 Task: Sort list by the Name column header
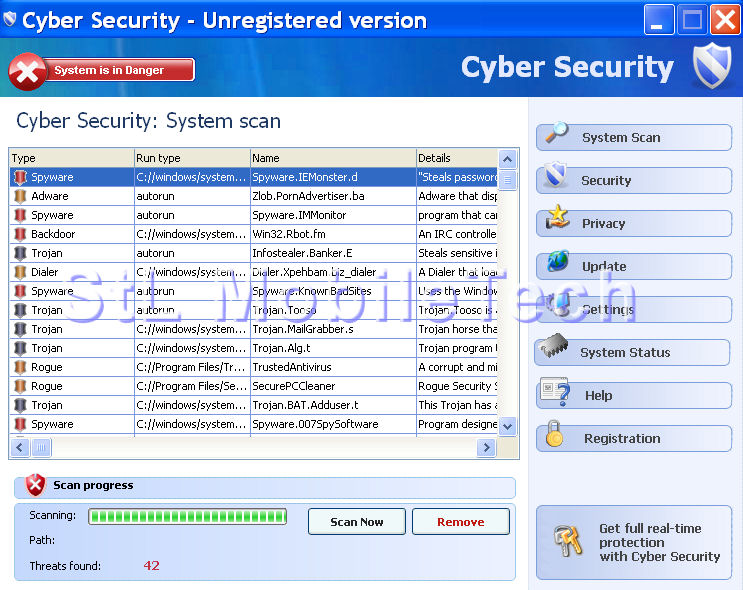pyautogui.click(x=332, y=158)
